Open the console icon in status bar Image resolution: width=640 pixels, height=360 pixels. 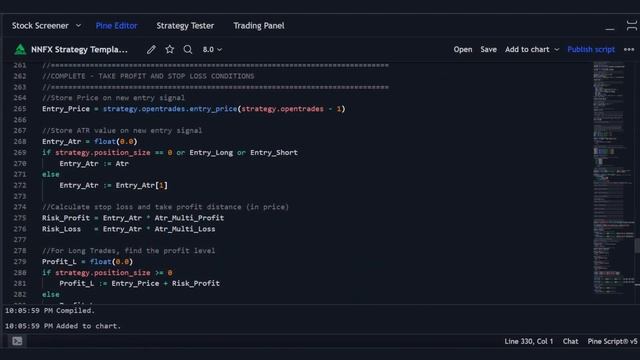coord(17,341)
